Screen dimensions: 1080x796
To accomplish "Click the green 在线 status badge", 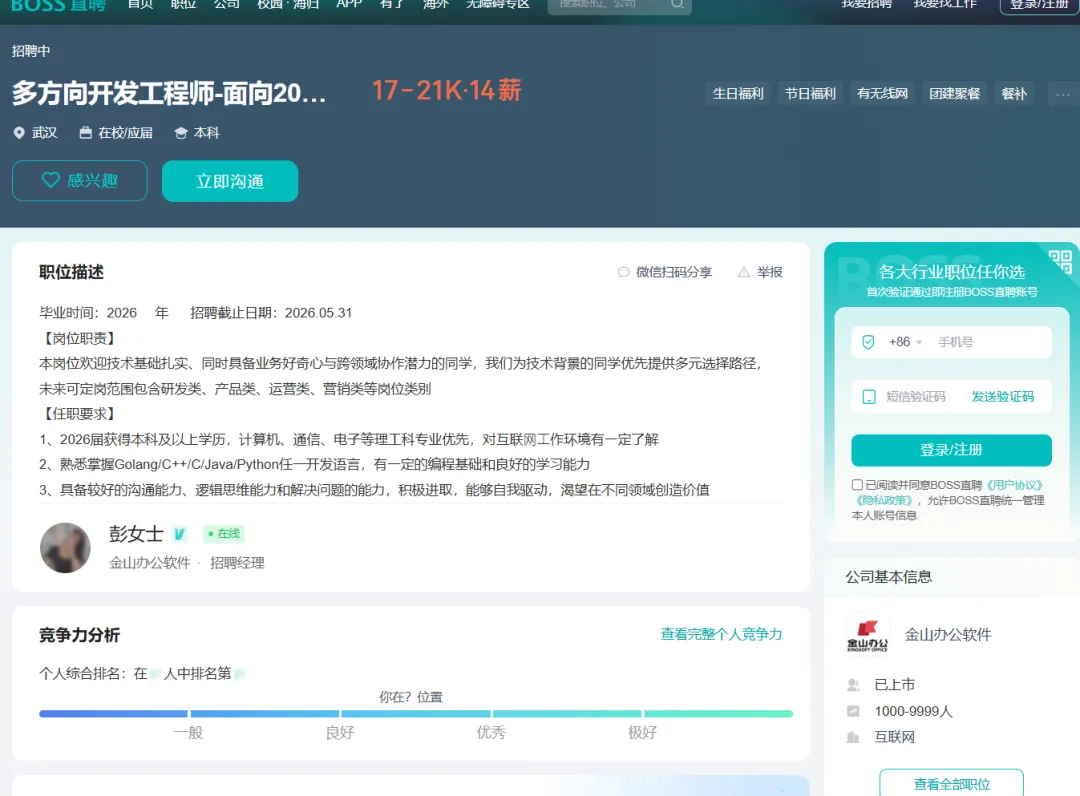I will coord(224,534).
